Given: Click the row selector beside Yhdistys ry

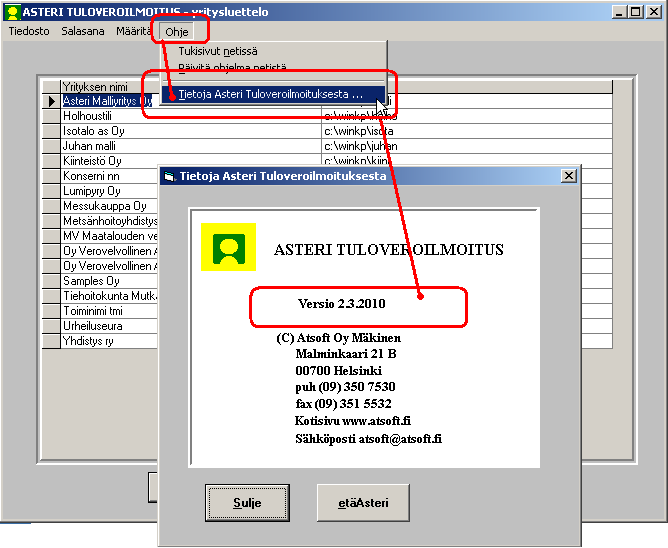Looking at the screenshot, I should coord(51,341).
